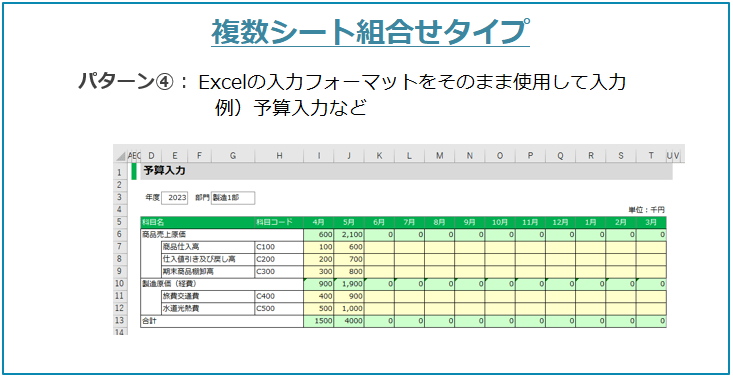Select the 5月 cell showing 800
This screenshot has height=378, width=733.
[x=349, y=271]
